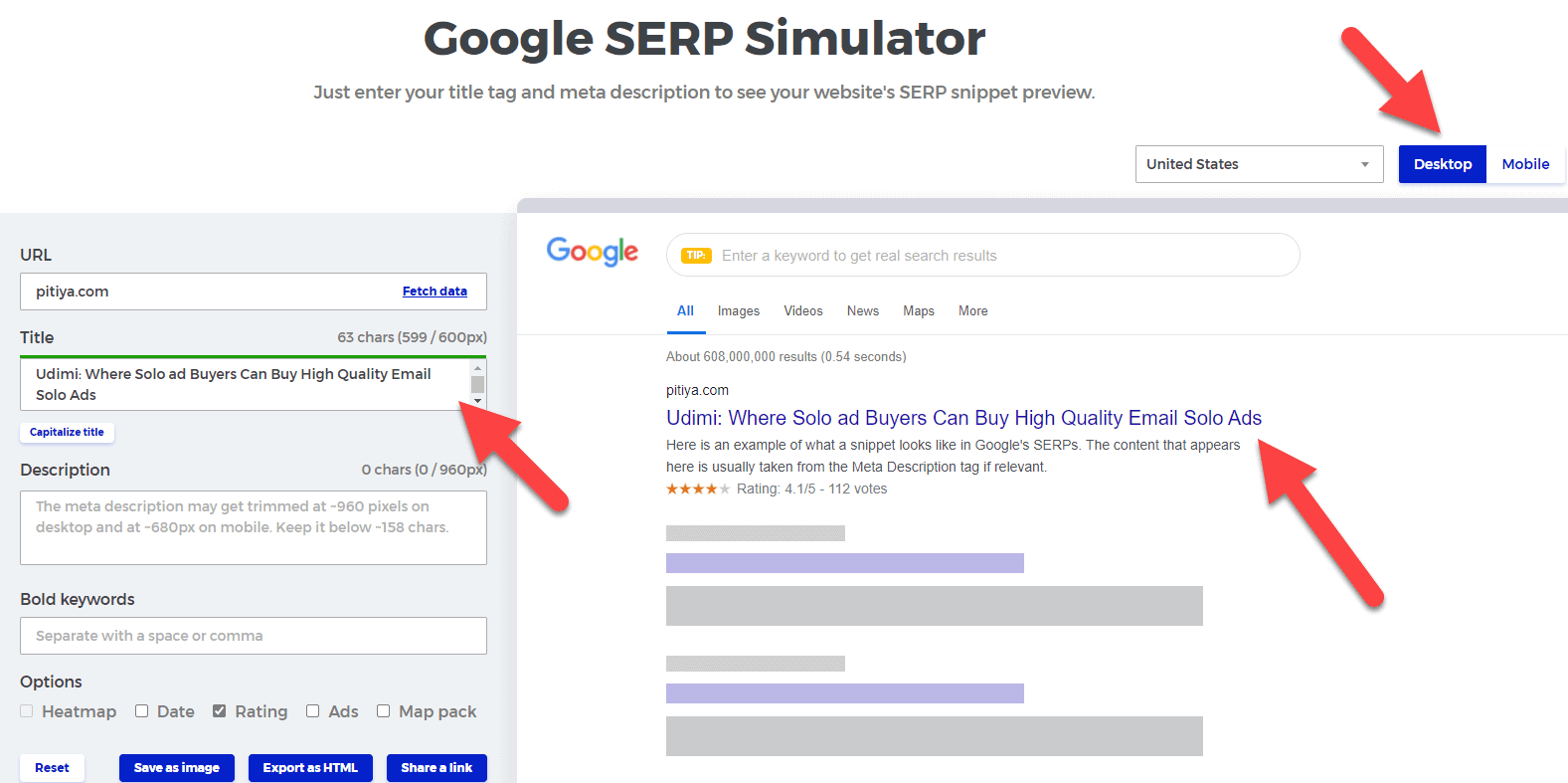Viewport: 1568px width, 783px height.
Task: Open the More search tab
Action: (973, 311)
